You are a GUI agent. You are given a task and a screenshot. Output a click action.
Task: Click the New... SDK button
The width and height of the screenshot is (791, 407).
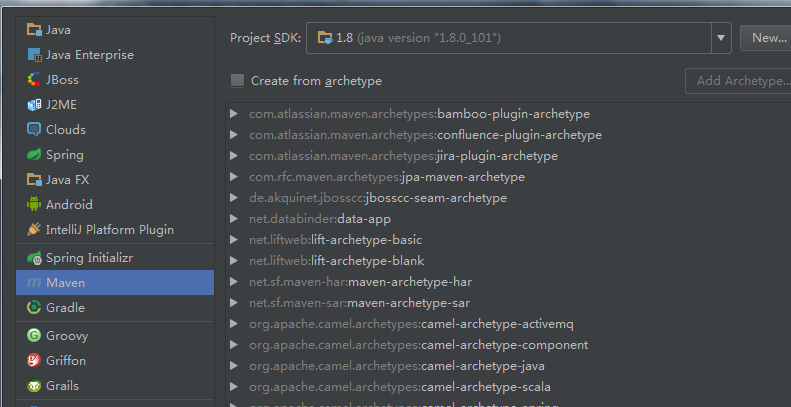766,38
